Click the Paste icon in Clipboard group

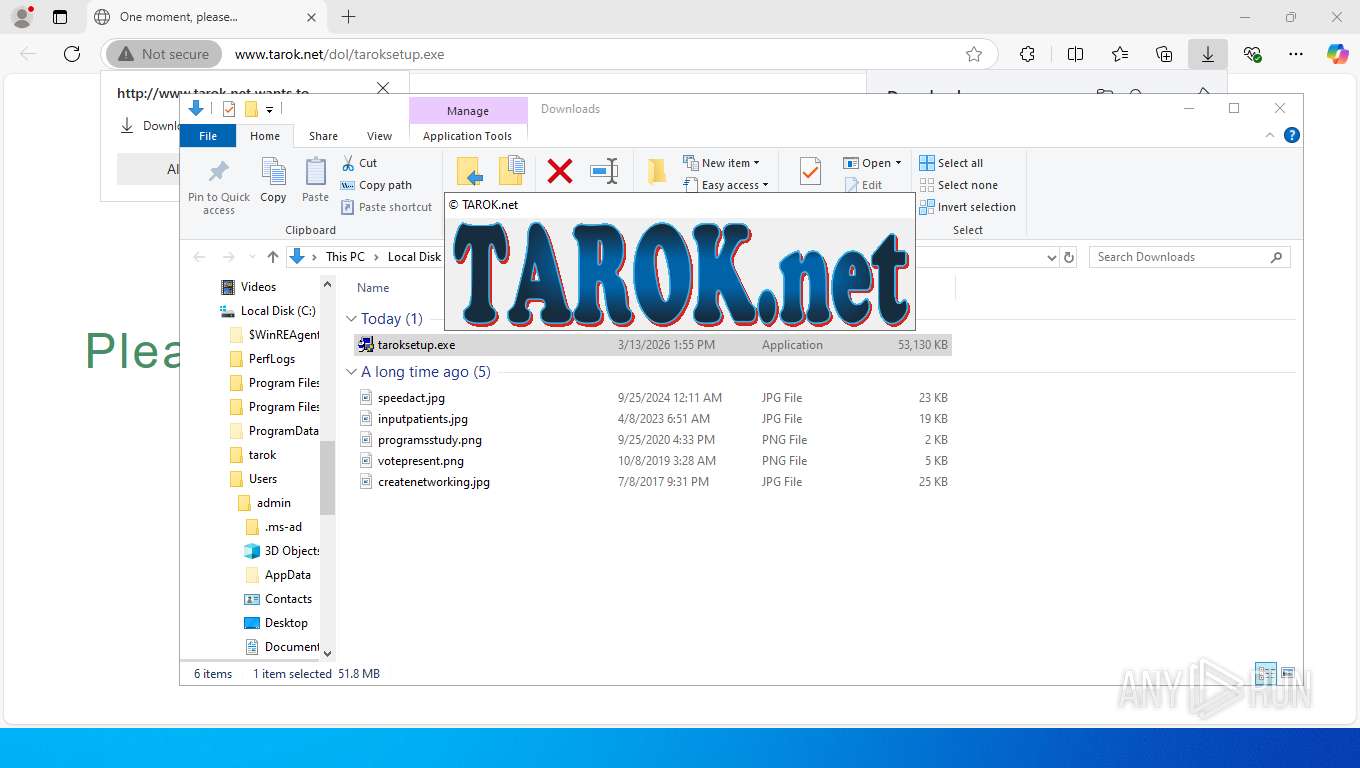(x=315, y=172)
